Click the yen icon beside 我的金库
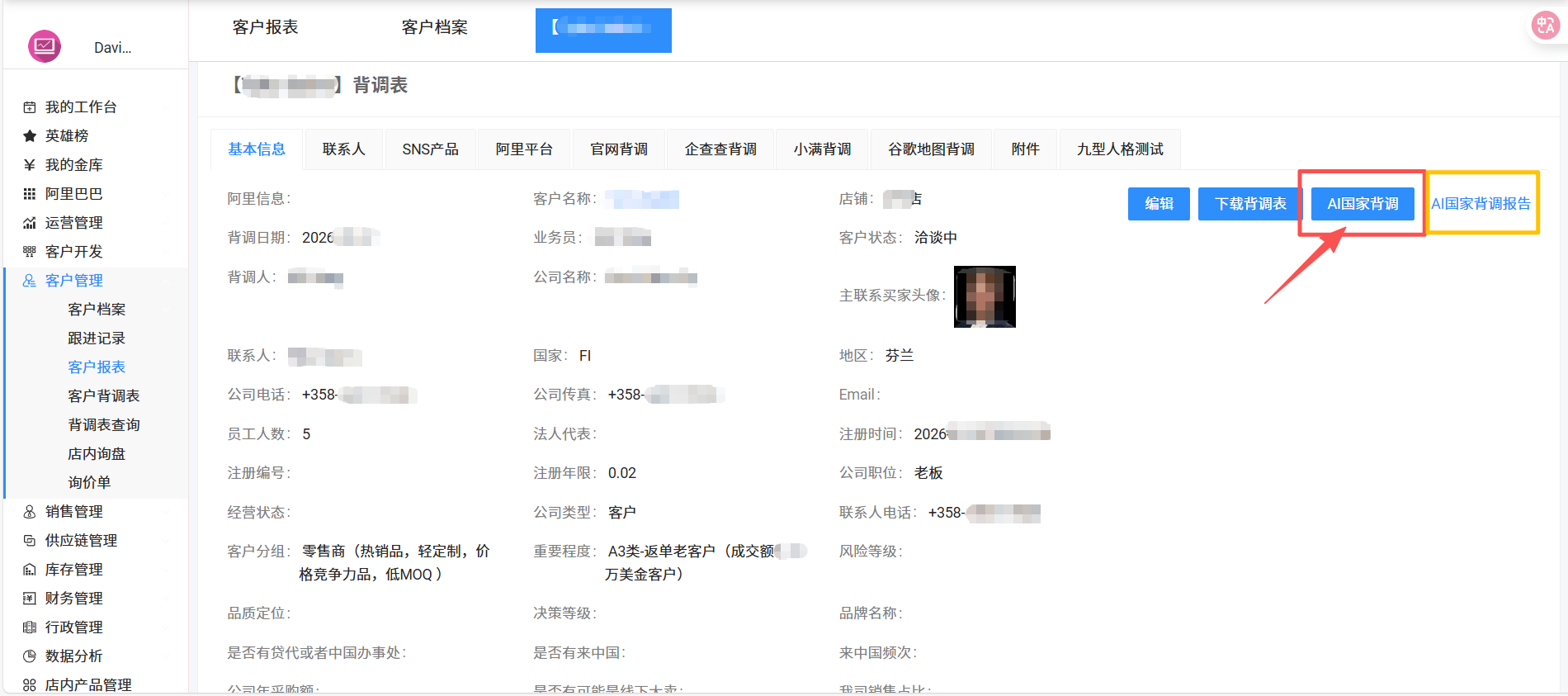1568x696 pixels. coord(30,165)
